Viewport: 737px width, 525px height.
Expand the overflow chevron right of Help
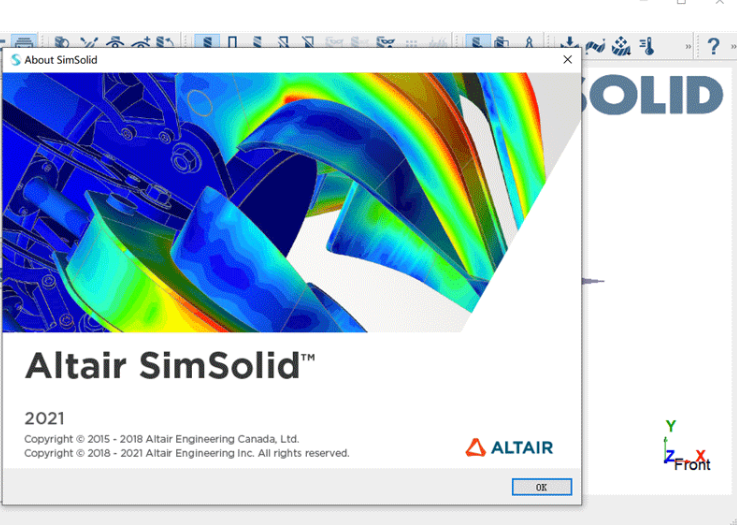click(x=733, y=47)
